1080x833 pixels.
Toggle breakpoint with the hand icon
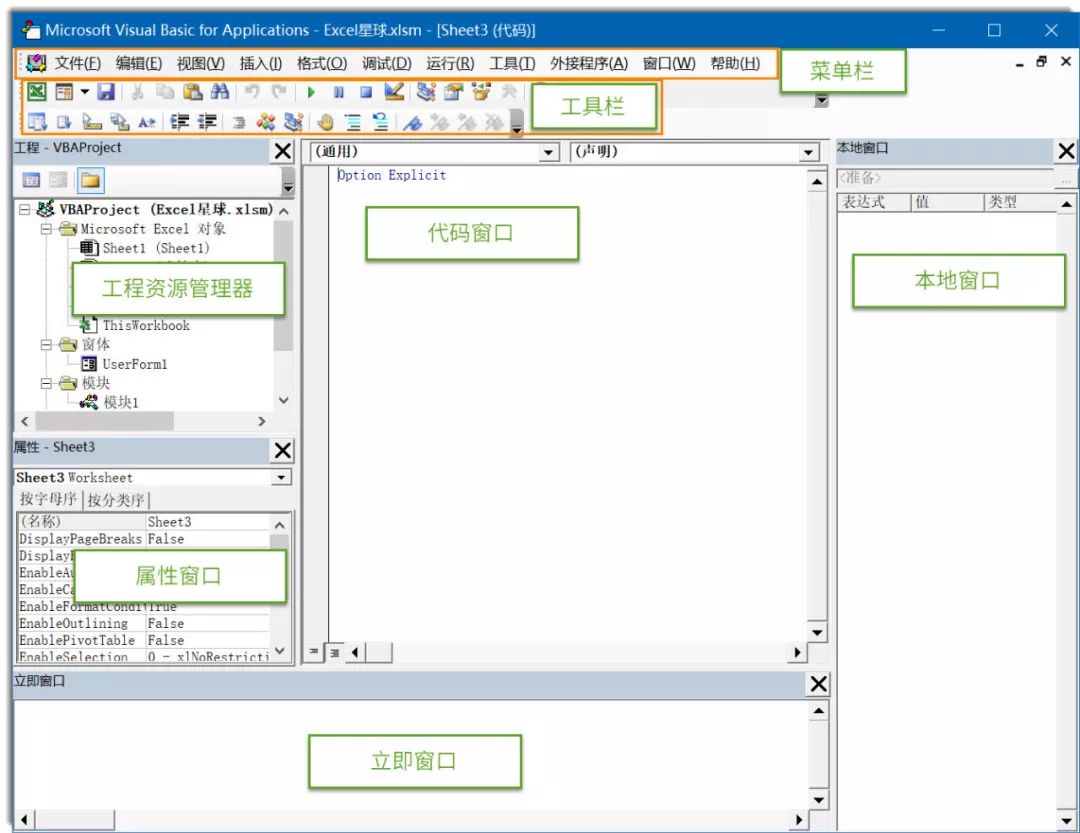[326, 122]
